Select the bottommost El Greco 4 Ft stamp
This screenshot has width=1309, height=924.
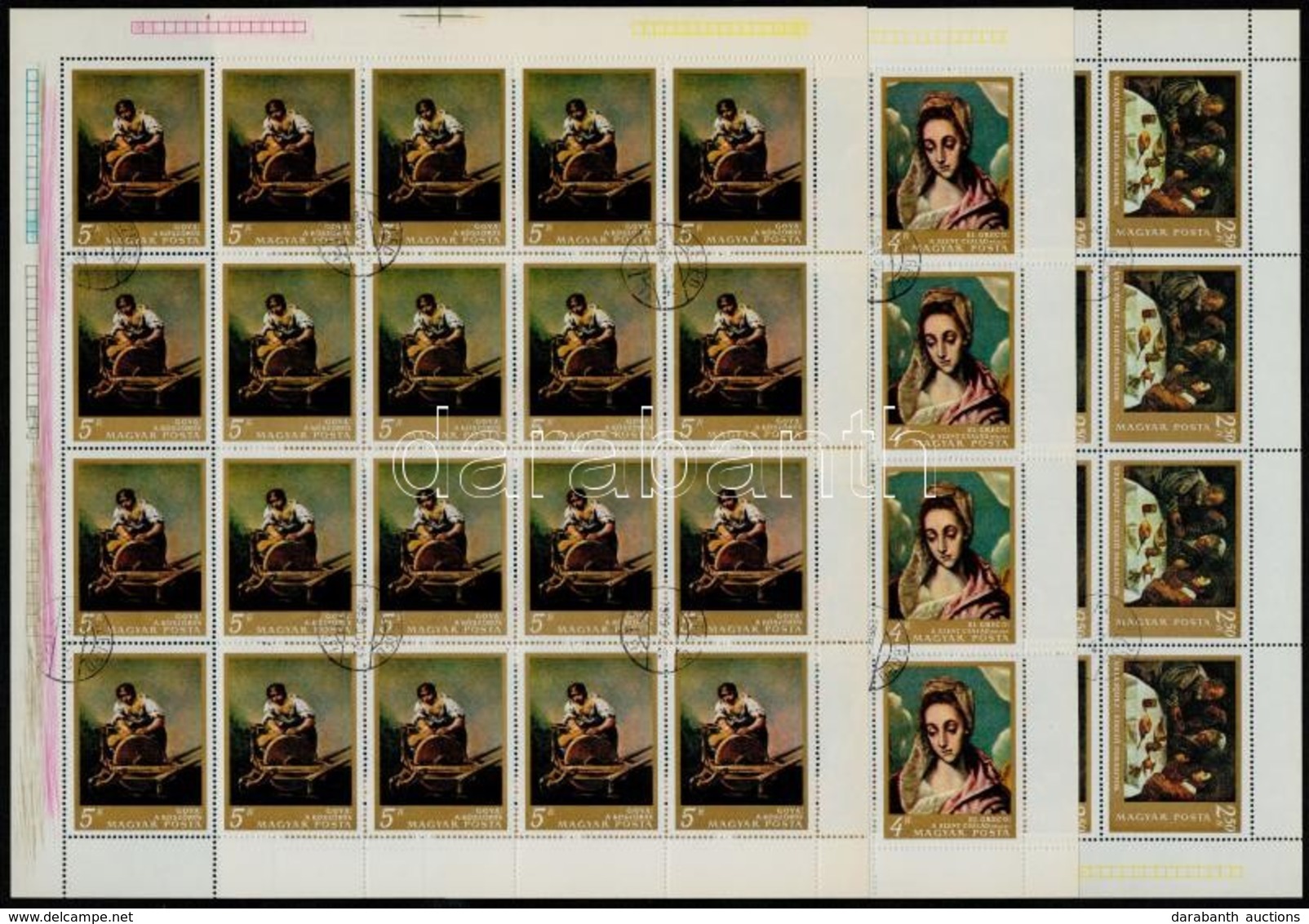pyautogui.click(x=949, y=749)
